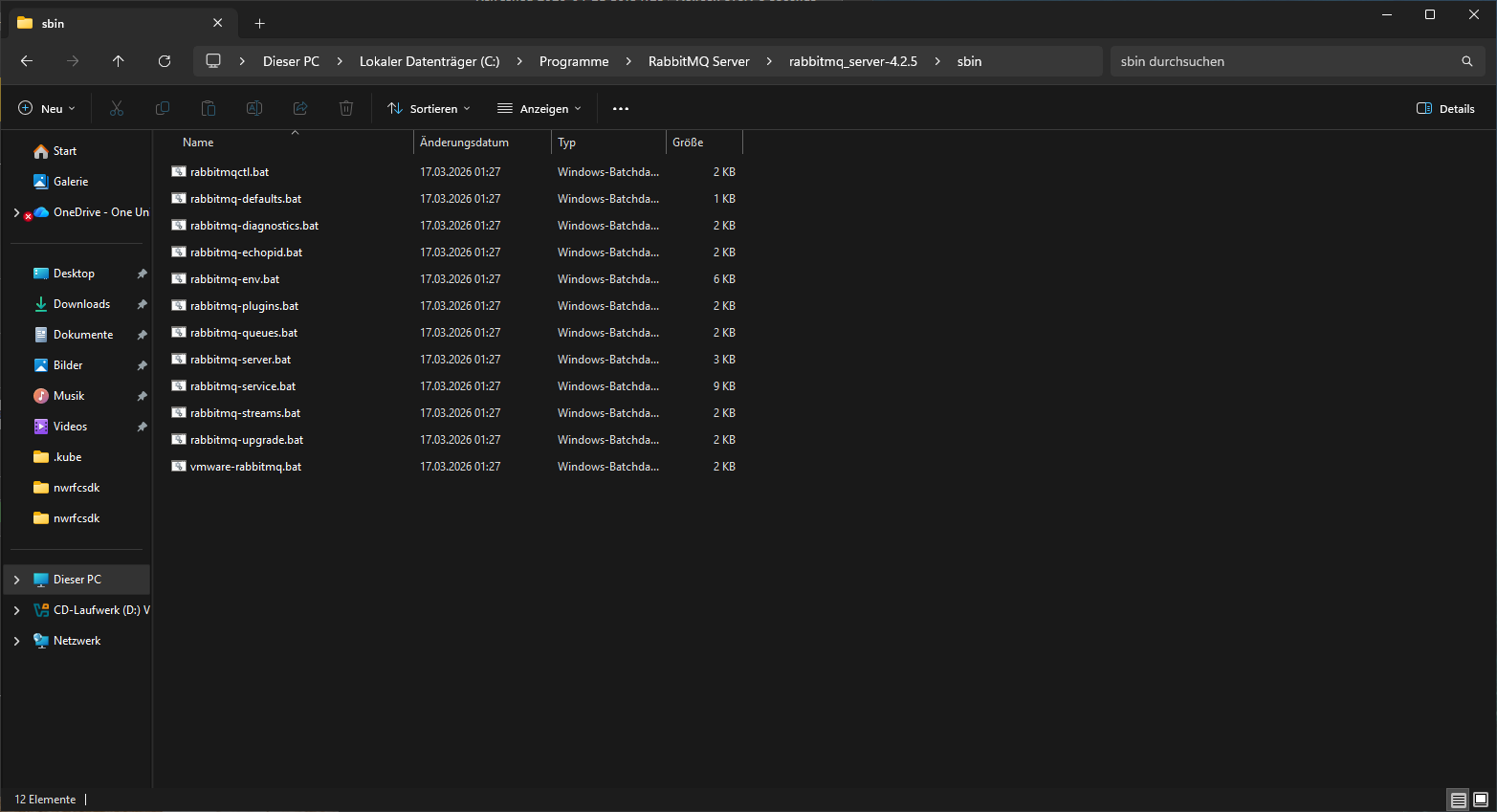1497x812 pixels.
Task: Select the sbin tab in title bar
Action: tap(121, 23)
